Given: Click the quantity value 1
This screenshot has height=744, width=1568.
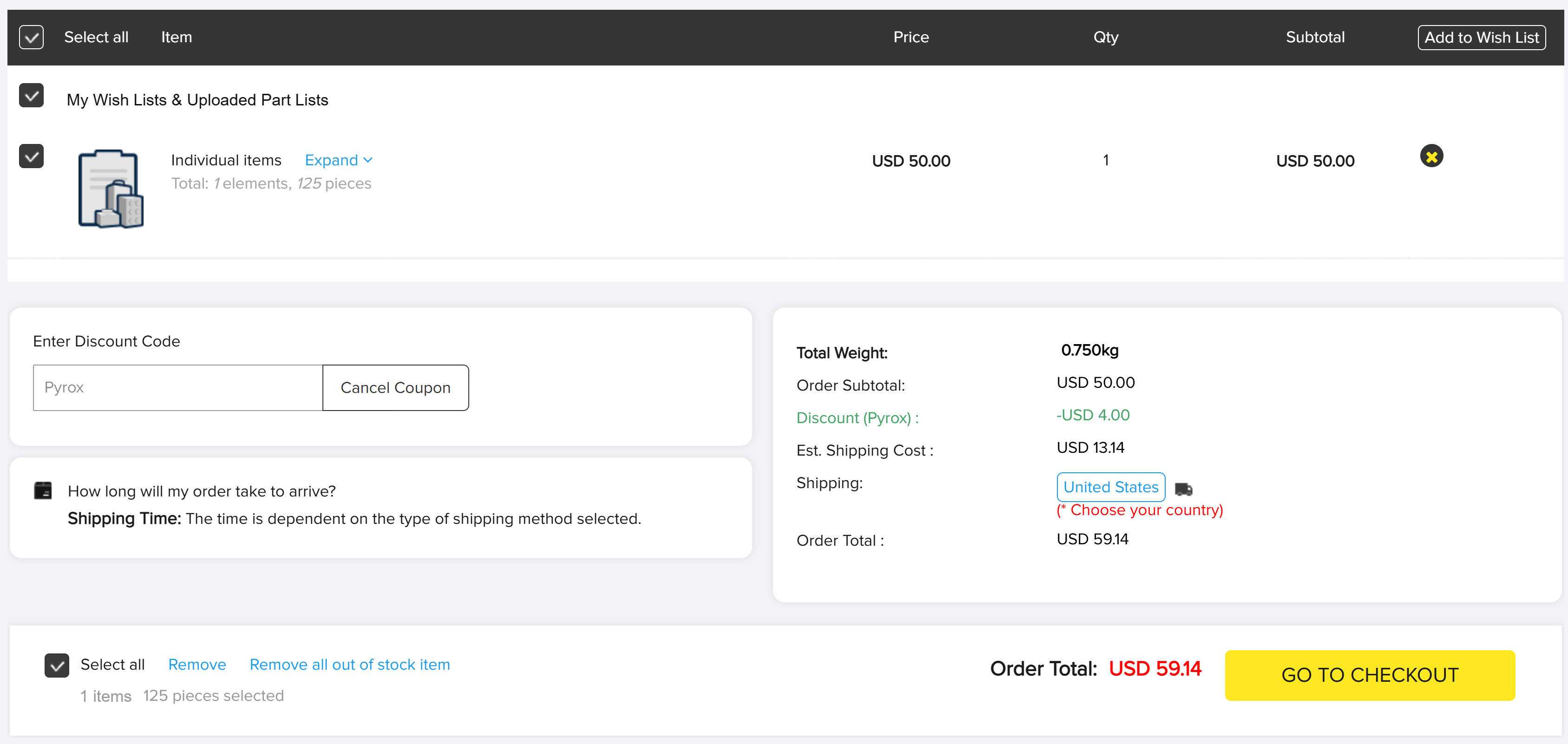Looking at the screenshot, I should 1105,160.
